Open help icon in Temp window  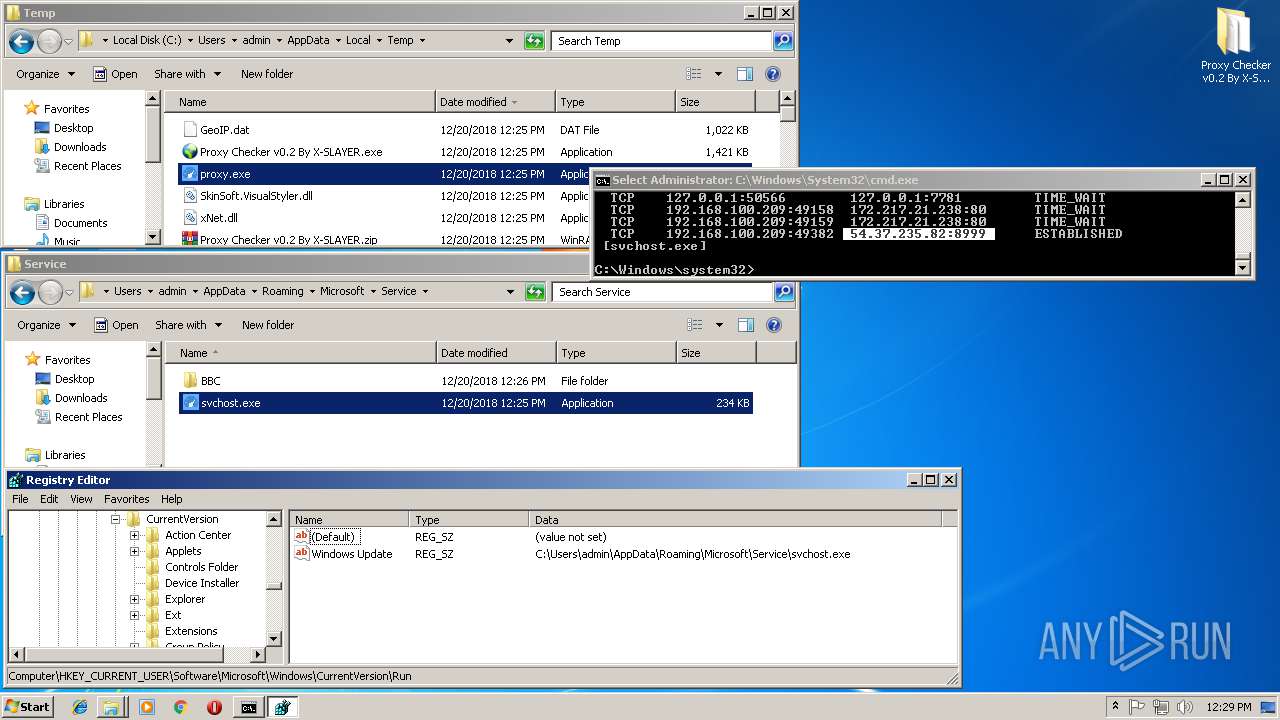click(x=773, y=74)
